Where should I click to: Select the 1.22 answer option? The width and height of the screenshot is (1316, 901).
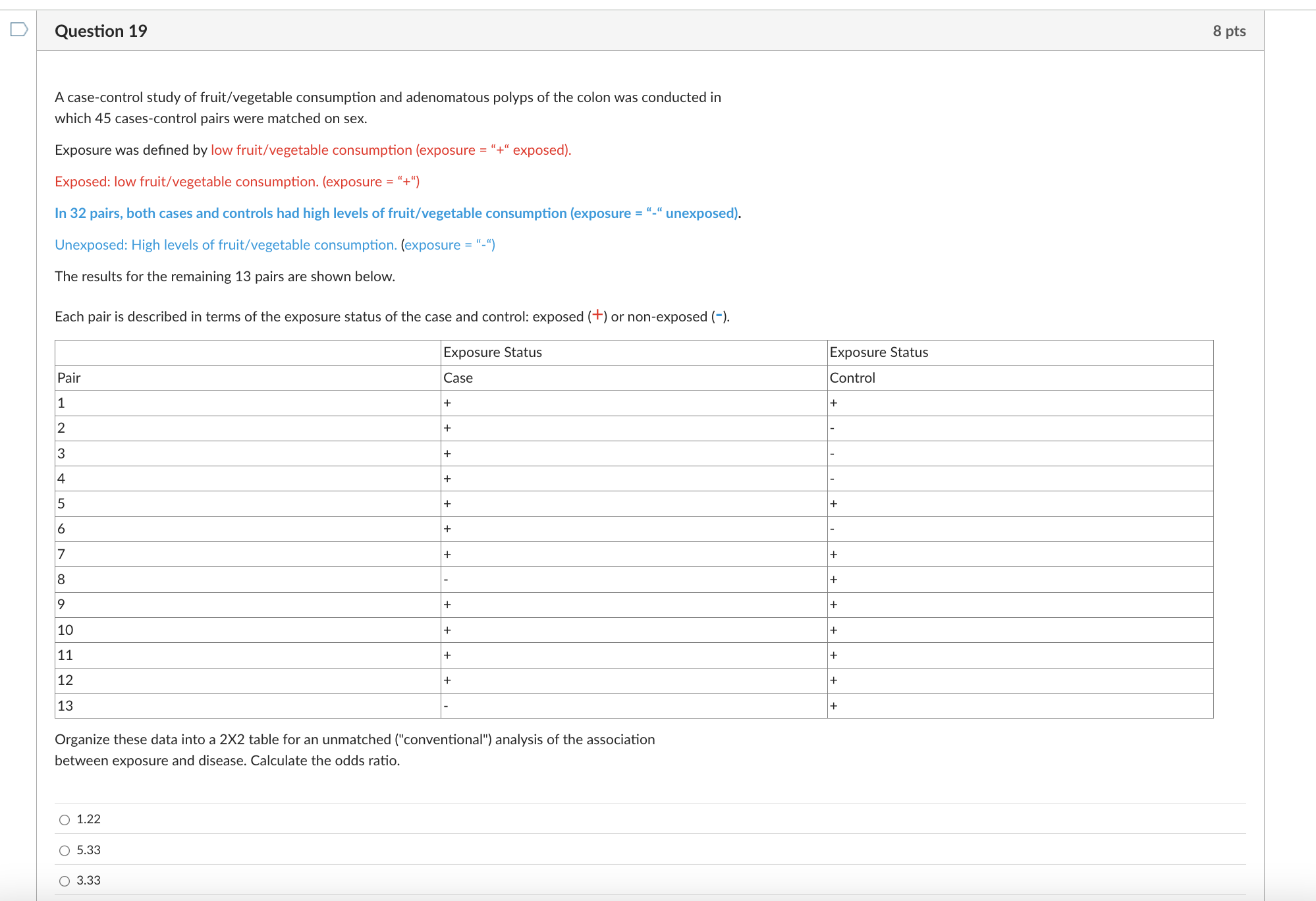(x=63, y=819)
